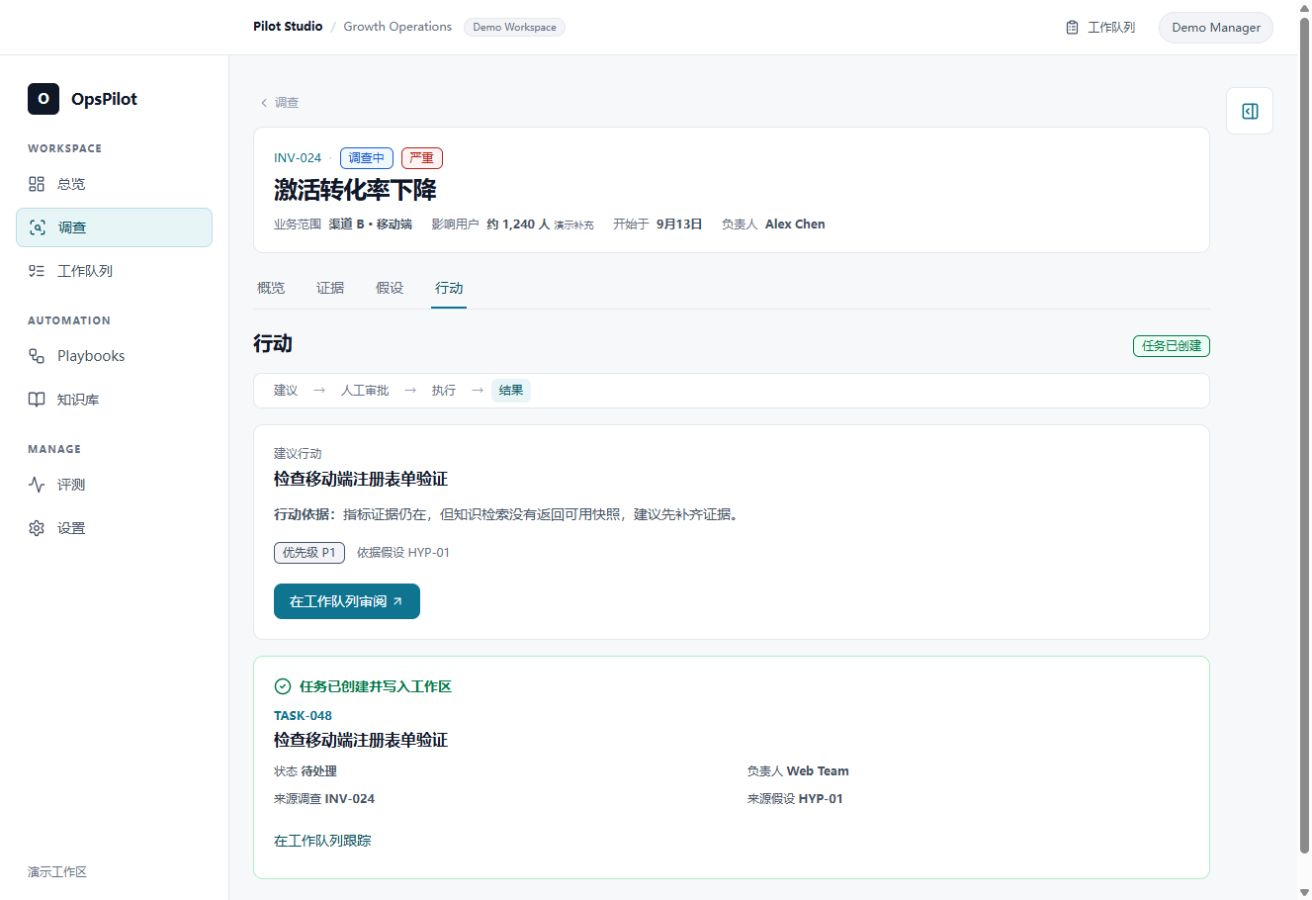Screen dimensions: 1312x900
Task: Select the 行动 tab
Action: pos(449,288)
